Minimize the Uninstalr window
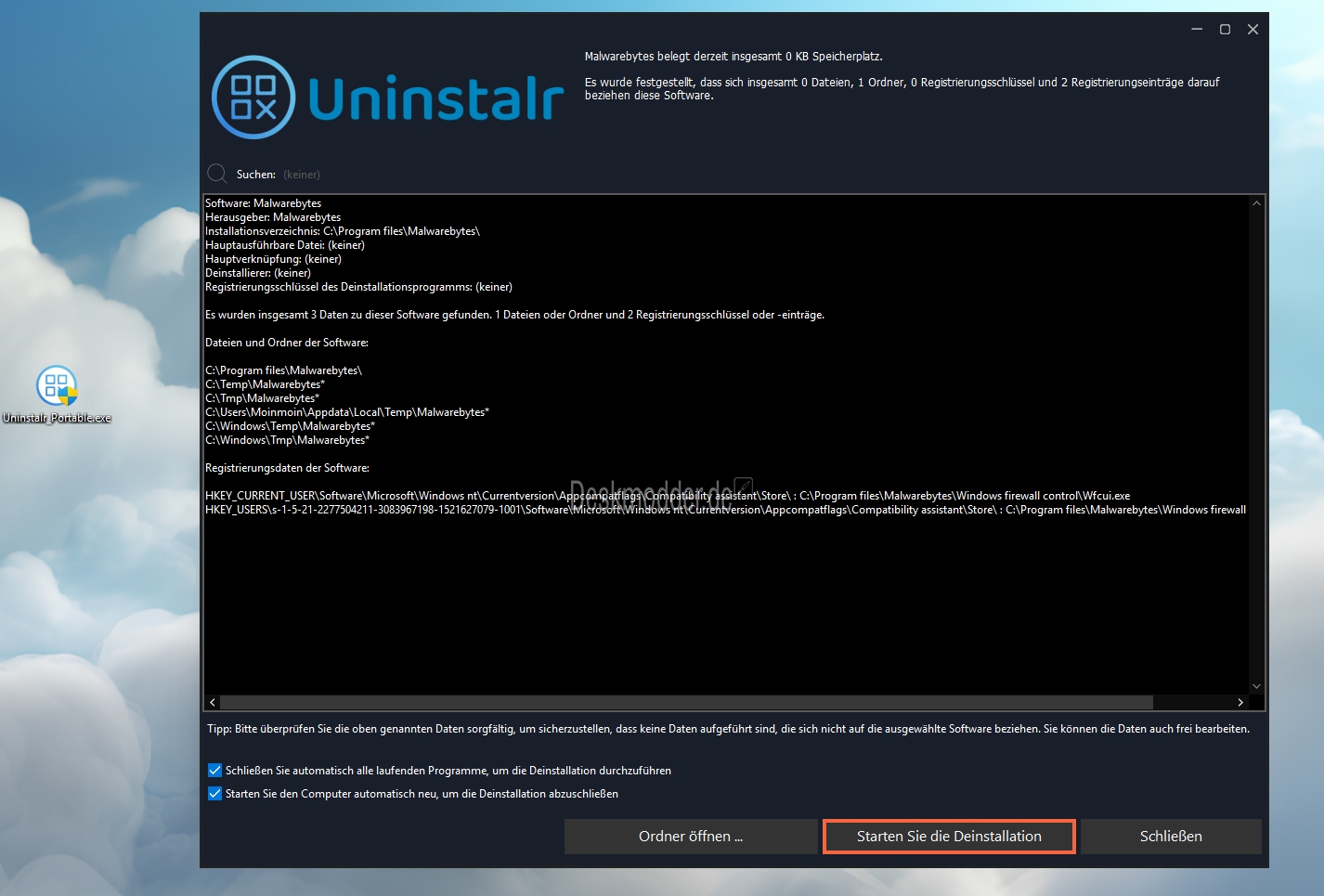 coord(1197,30)
